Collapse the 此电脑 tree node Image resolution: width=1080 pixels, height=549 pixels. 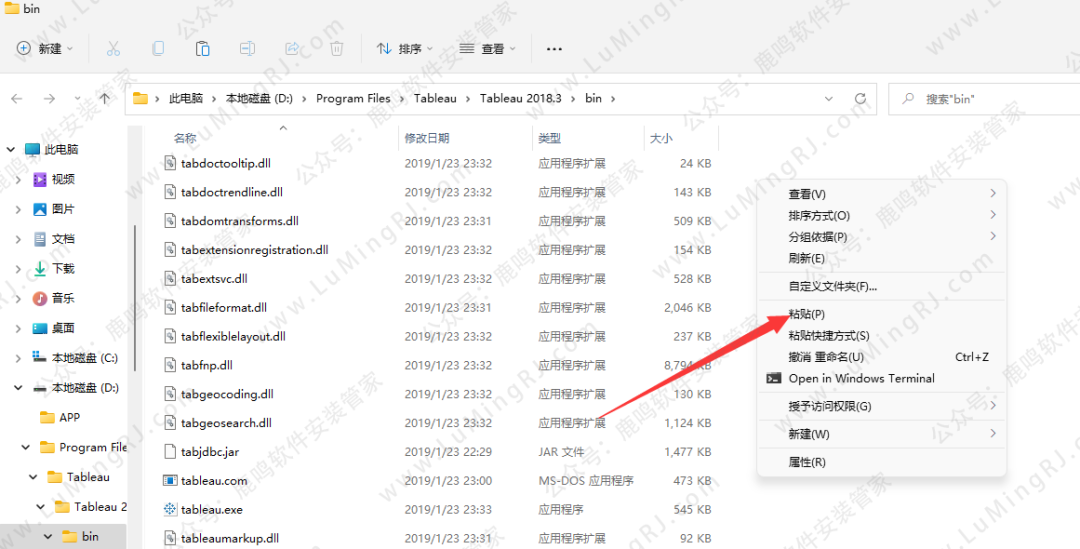(x=11, y=150)
